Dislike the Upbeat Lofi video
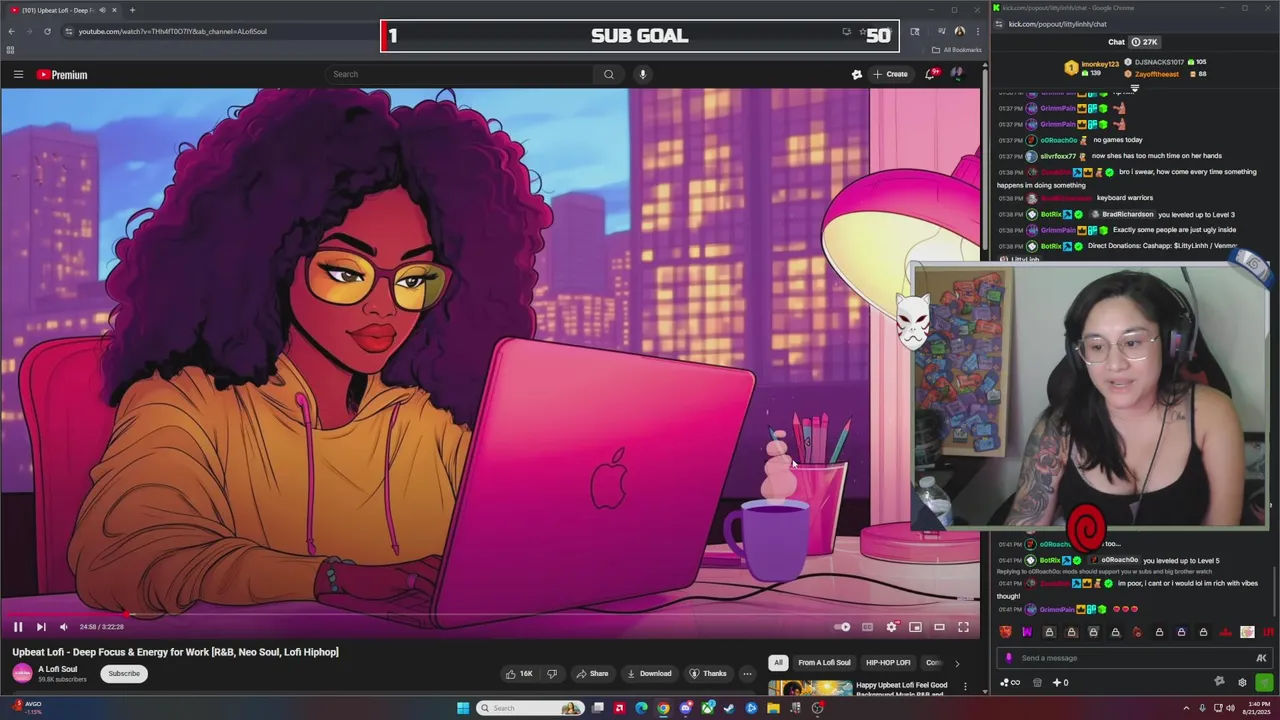Image resolution: width=1280 pixels, height=720 pixels. (551, 673)
